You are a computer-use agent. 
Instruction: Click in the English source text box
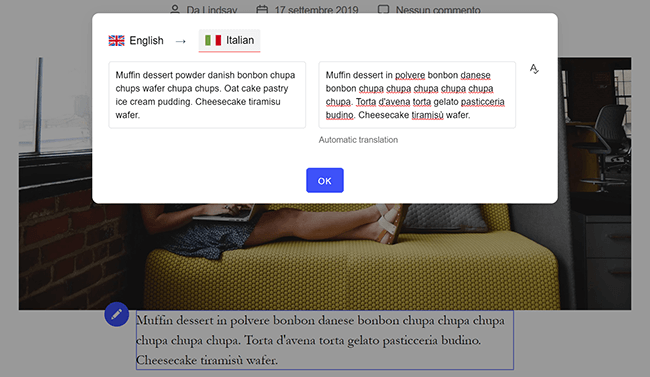pyautogui.click(x=207, y=95)
